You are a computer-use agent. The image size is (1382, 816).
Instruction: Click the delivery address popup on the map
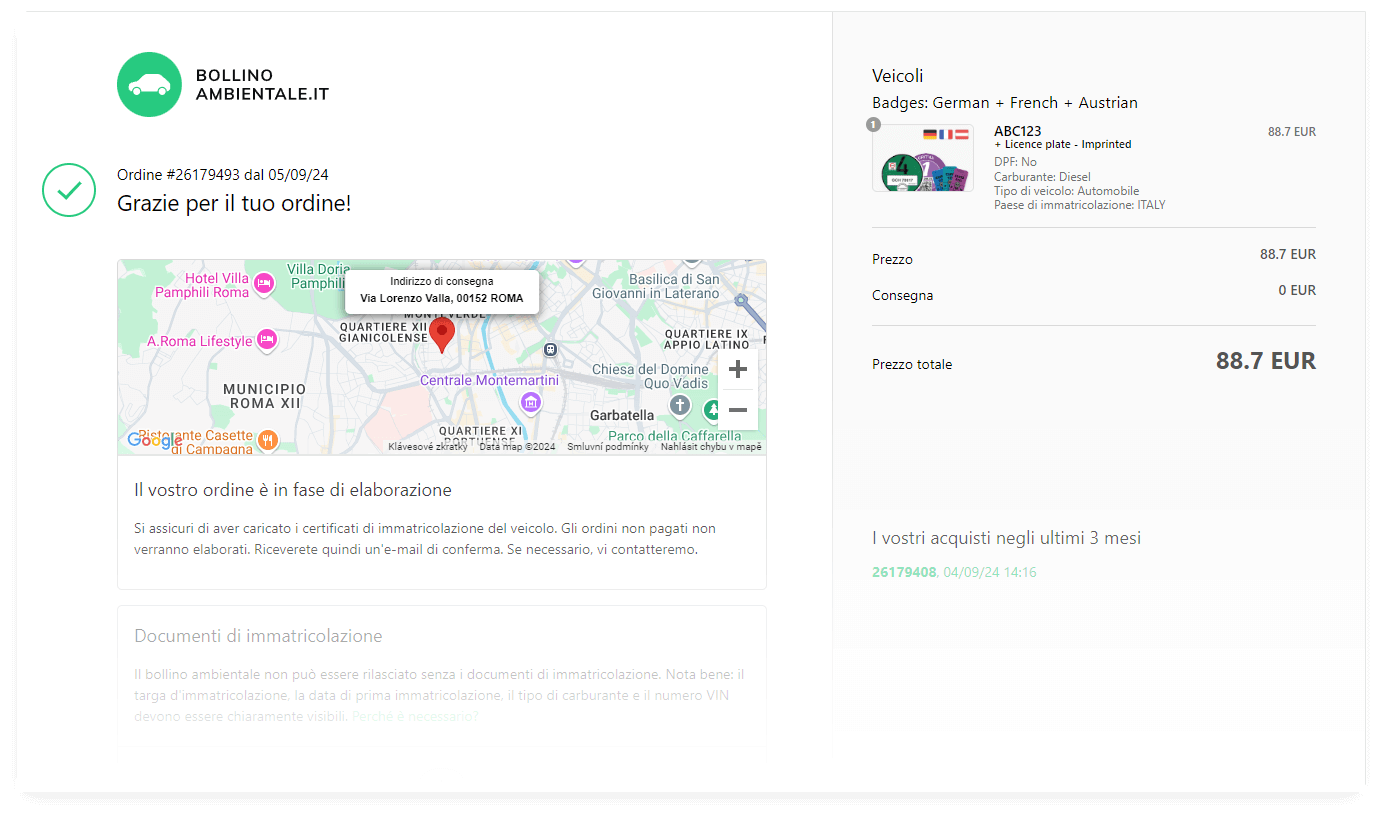[x=442, y=290]
